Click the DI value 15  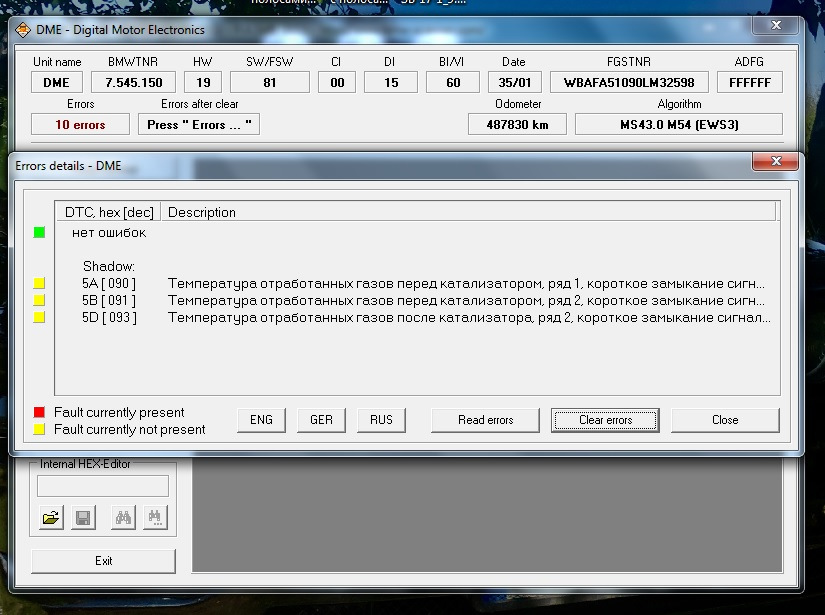[390, 83]
